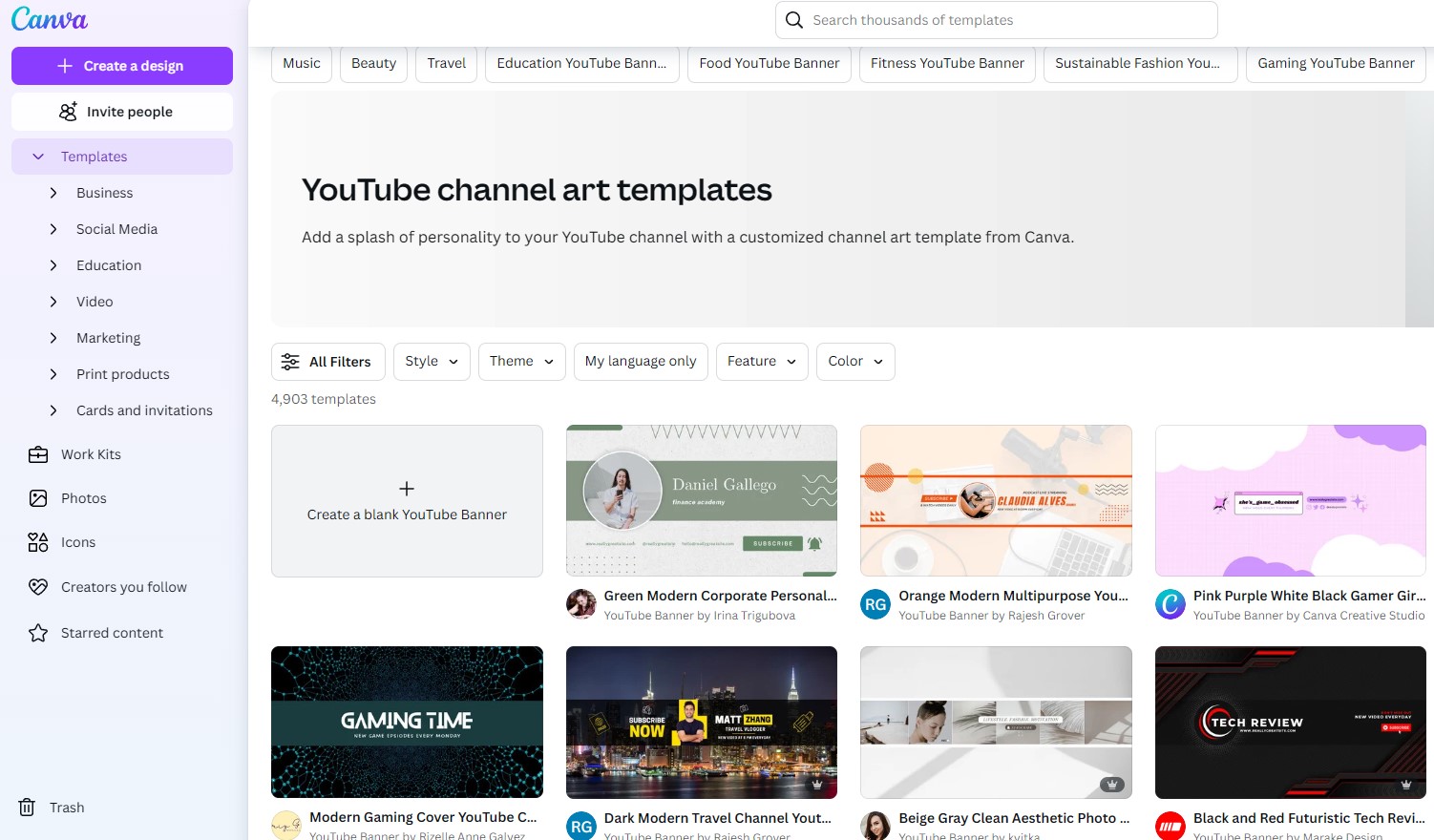Toggle My language only filter
This screenshot has height=840, width=1434.
coord(641,362)
